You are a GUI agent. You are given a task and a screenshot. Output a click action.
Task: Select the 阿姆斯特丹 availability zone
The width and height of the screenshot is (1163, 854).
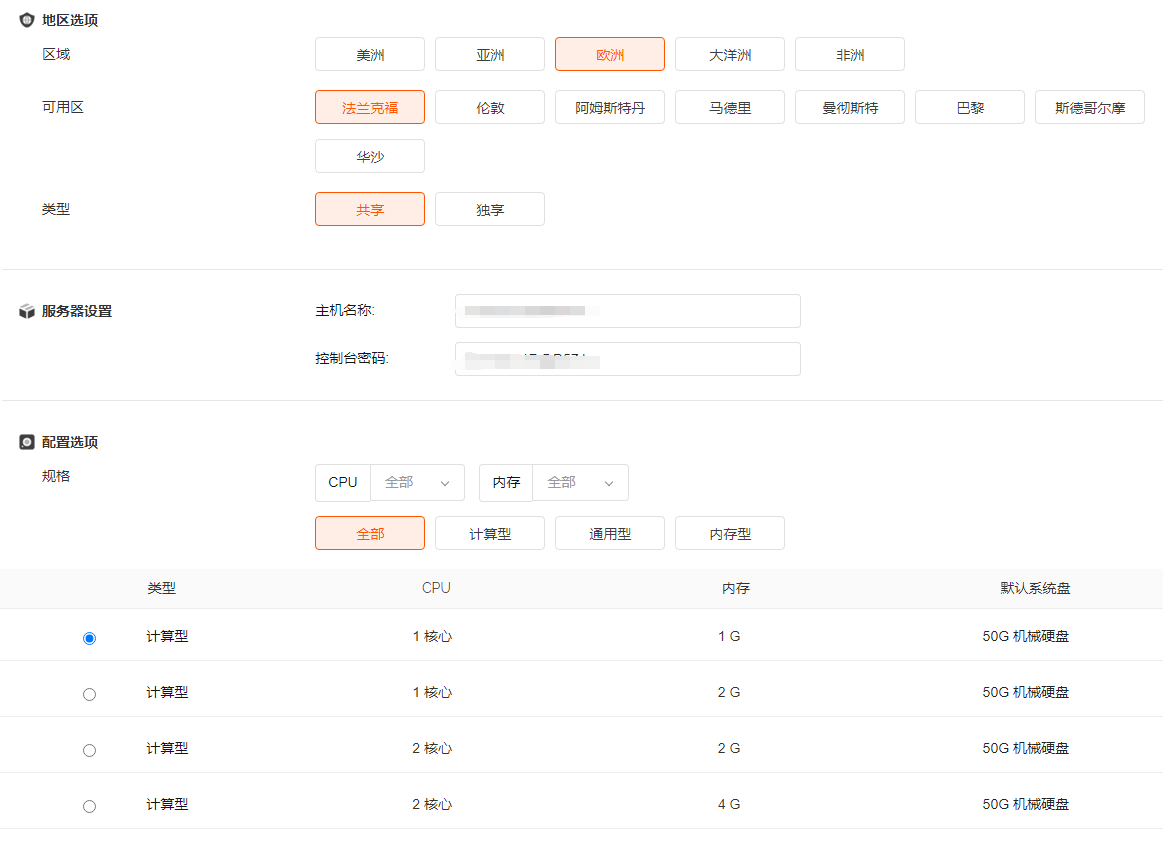(x=610, y=107)
